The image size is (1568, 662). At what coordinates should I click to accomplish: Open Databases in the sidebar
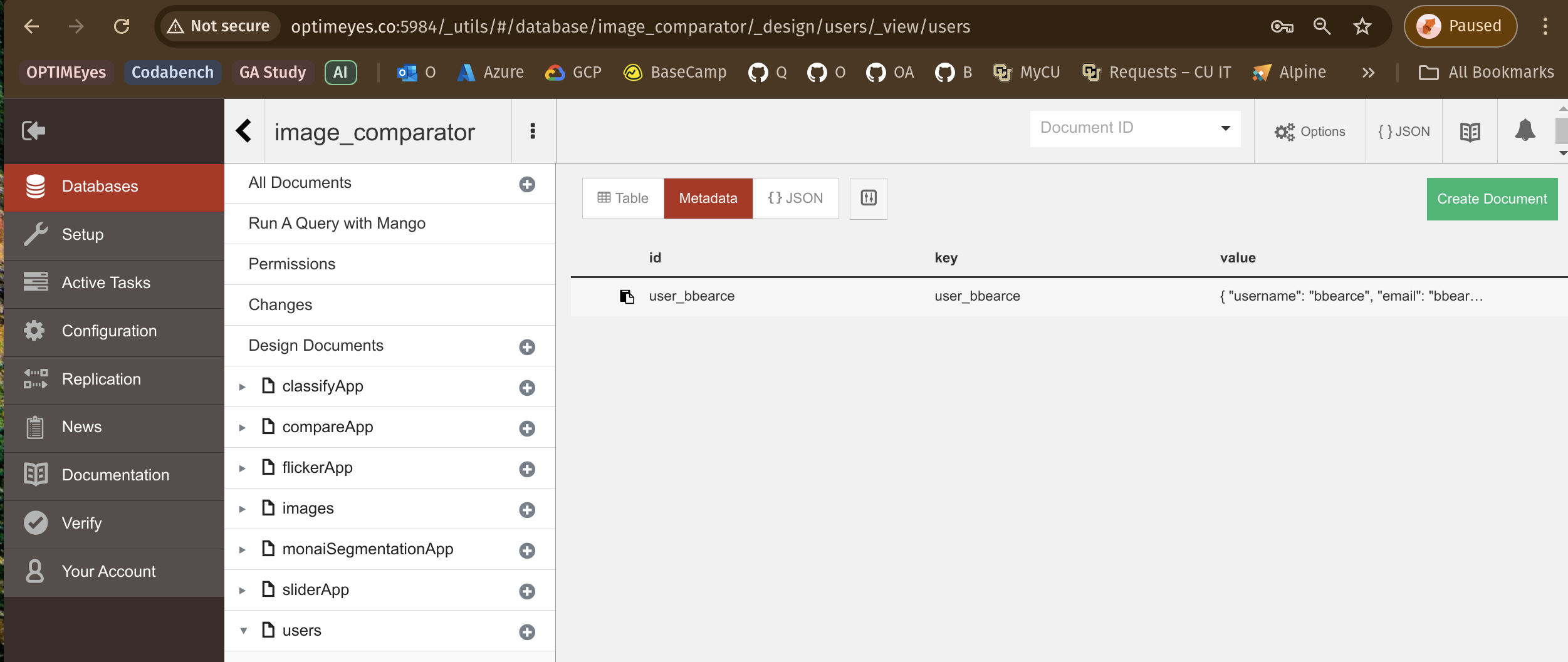114,187
